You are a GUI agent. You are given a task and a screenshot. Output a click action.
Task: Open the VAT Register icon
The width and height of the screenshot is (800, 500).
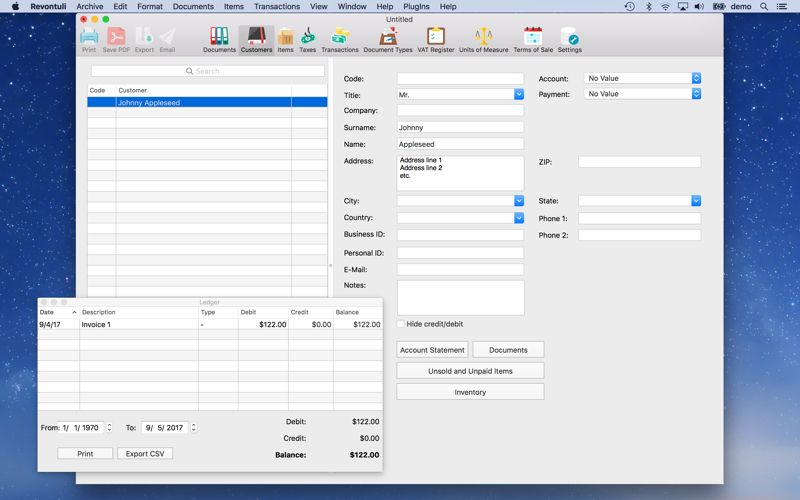(436, 40)
